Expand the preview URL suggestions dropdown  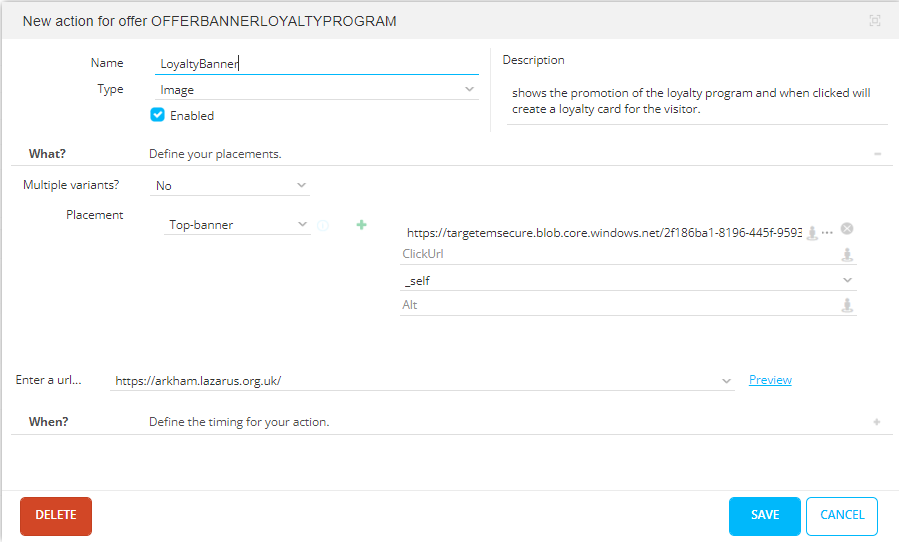click(727, 381)
